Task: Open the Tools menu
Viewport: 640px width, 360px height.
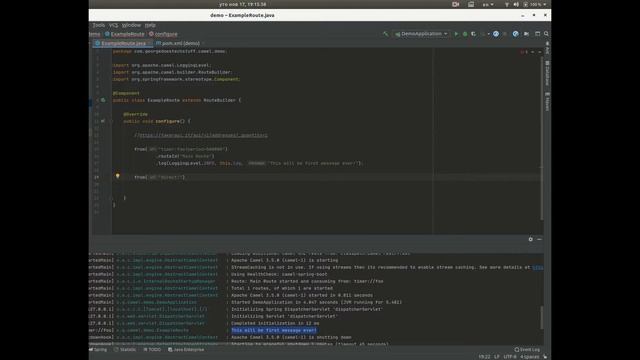Action: coord(99,25)
